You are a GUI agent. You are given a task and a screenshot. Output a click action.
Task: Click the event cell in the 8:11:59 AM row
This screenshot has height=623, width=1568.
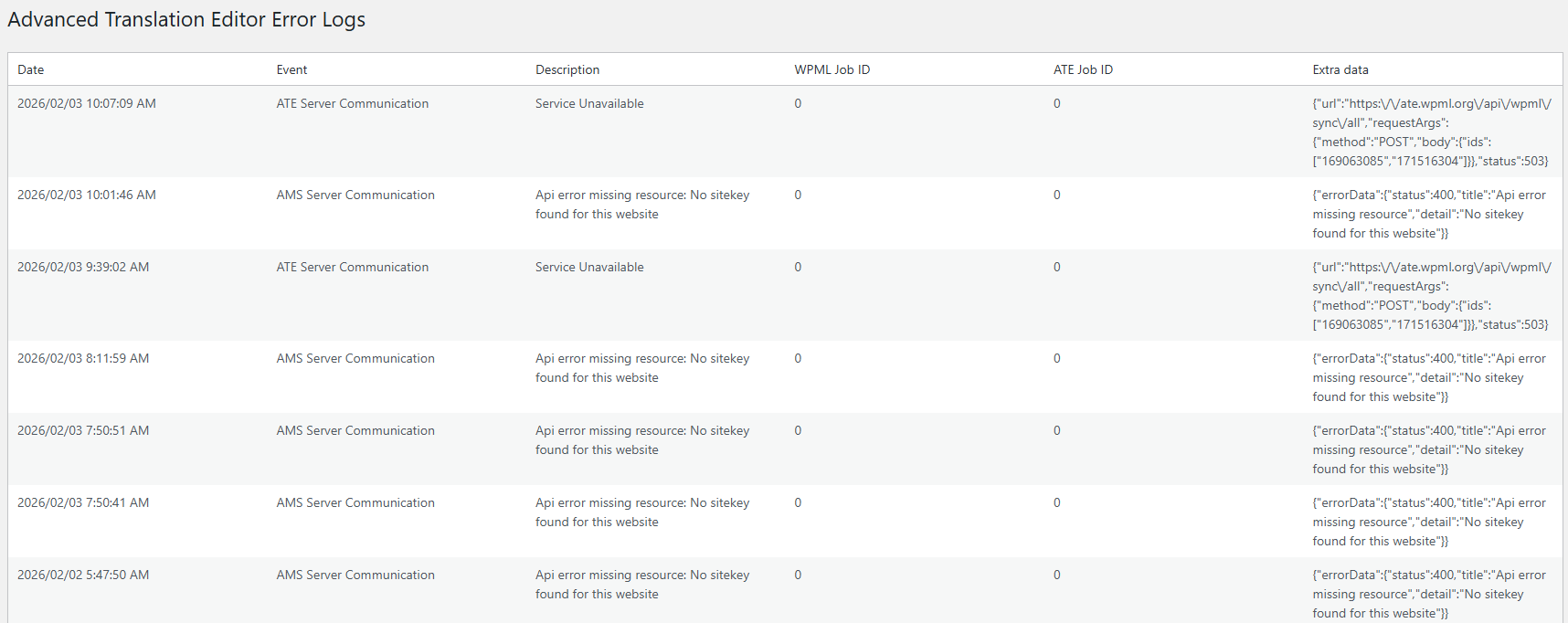[x=355, y=358]
